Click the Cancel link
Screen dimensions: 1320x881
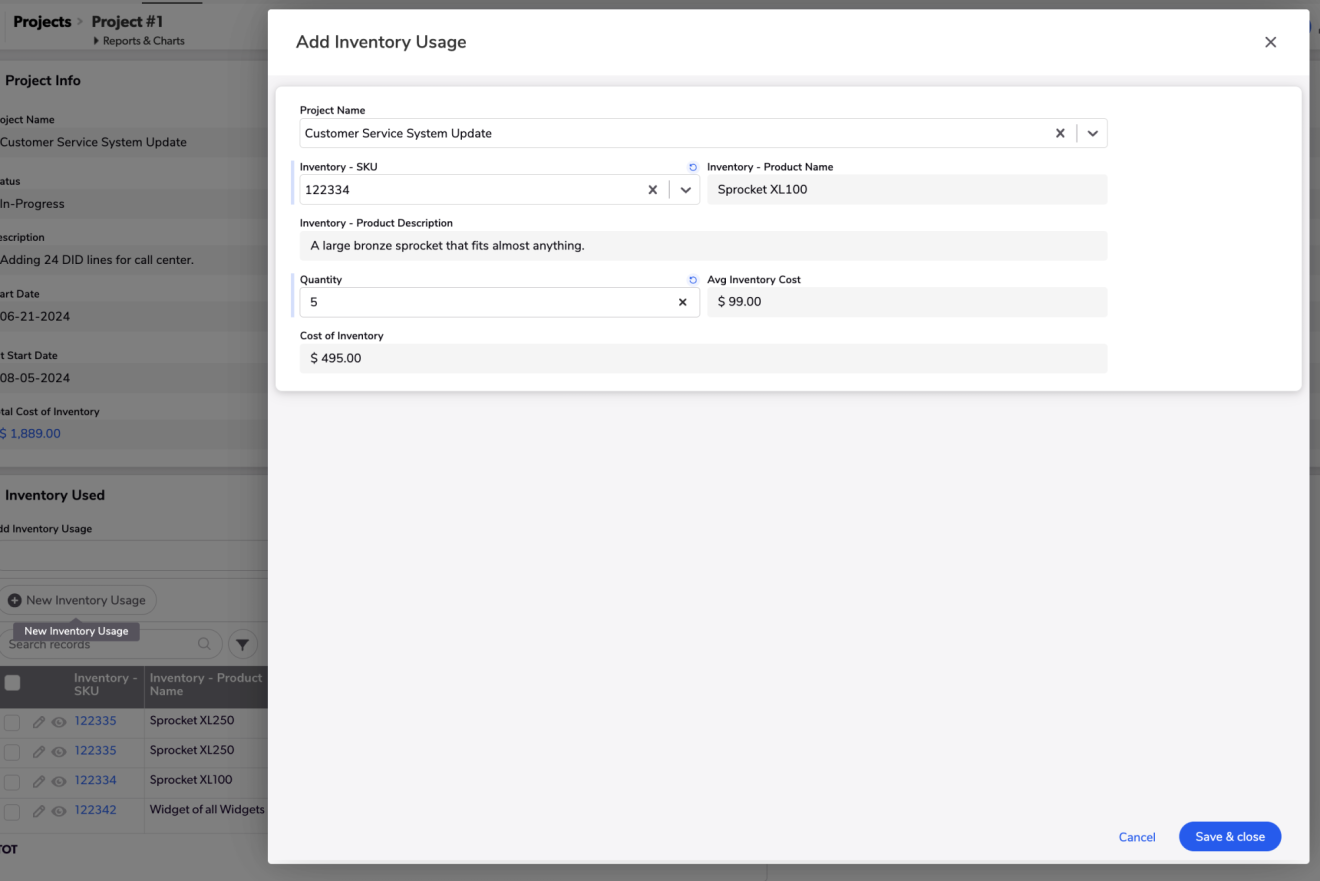tap(1137, 837)
